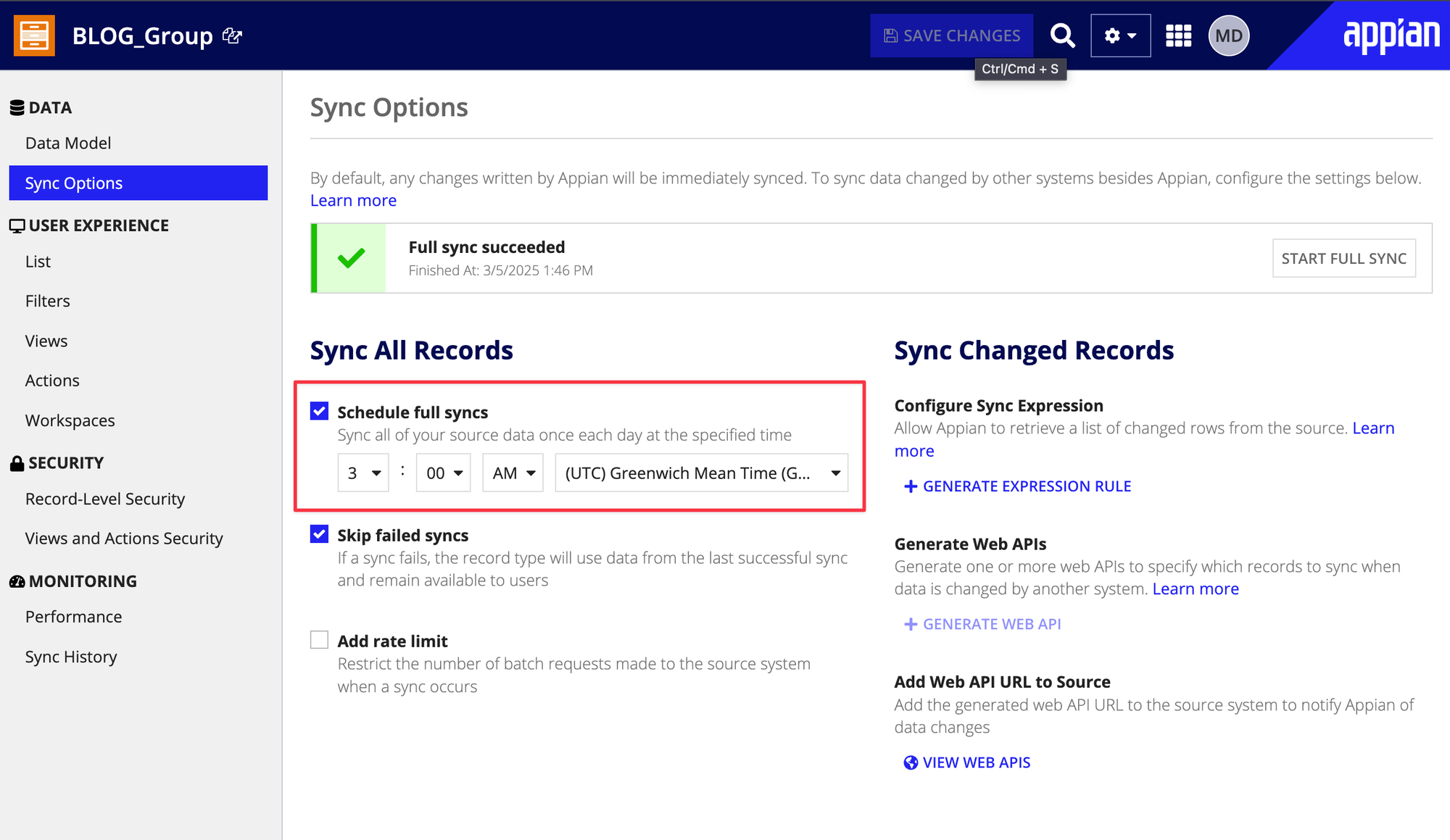
Task: Open the Greenwich Mean Time timezone dropdown
Action: [701, 473]
